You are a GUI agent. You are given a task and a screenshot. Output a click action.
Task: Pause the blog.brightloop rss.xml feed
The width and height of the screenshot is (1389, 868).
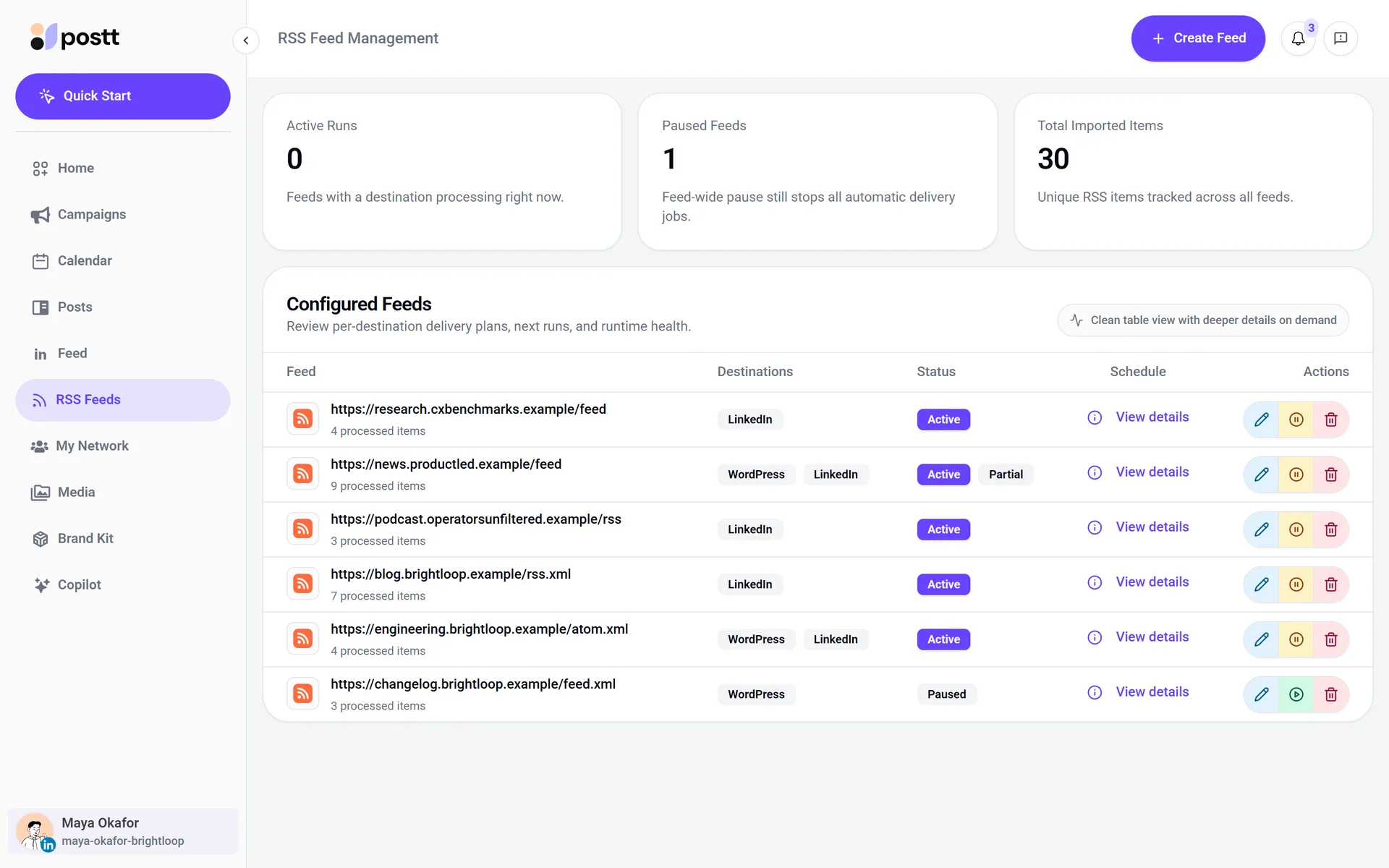[x=1296, y=584]
